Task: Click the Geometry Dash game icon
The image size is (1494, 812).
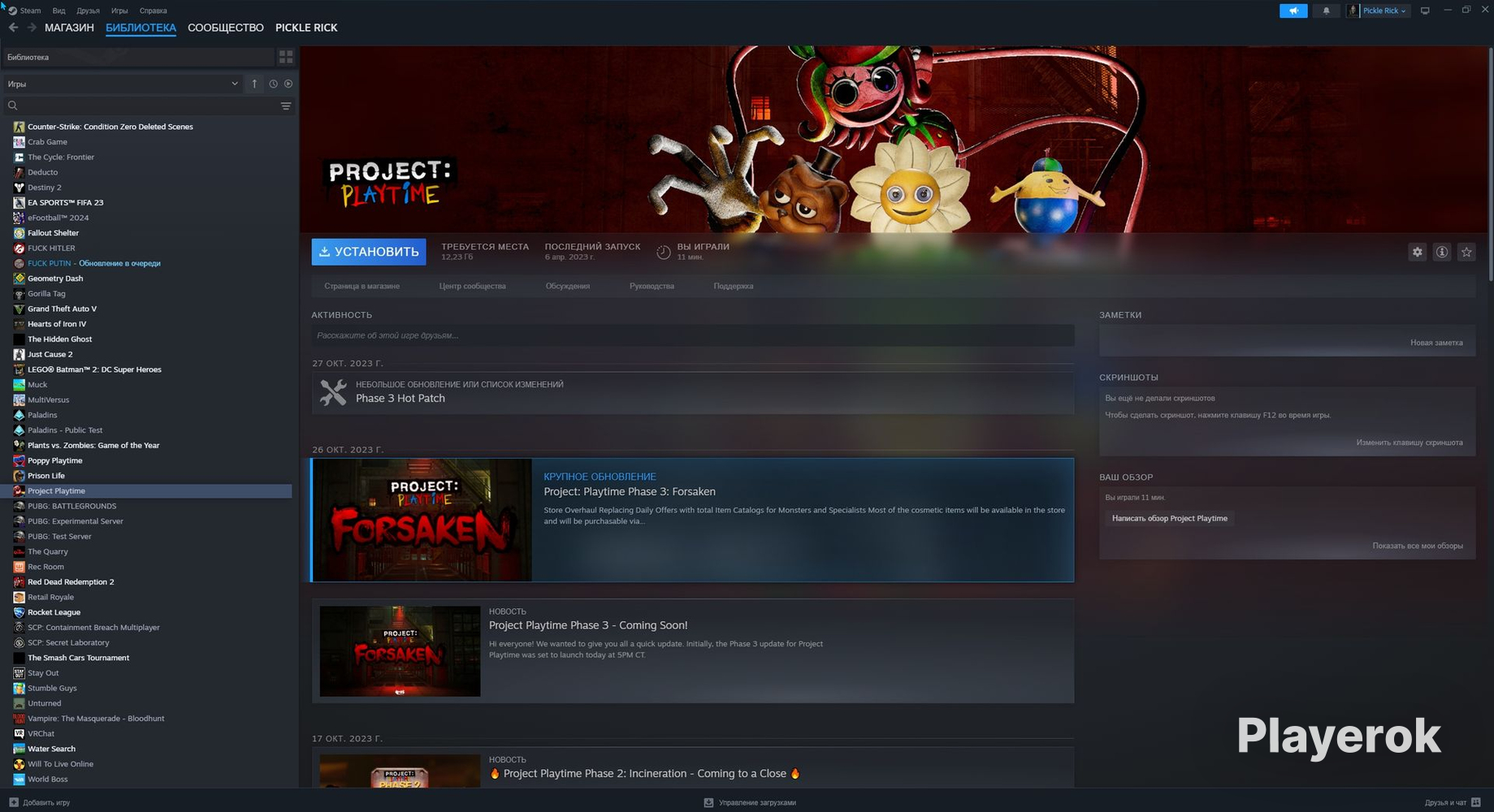Action: 19,279
